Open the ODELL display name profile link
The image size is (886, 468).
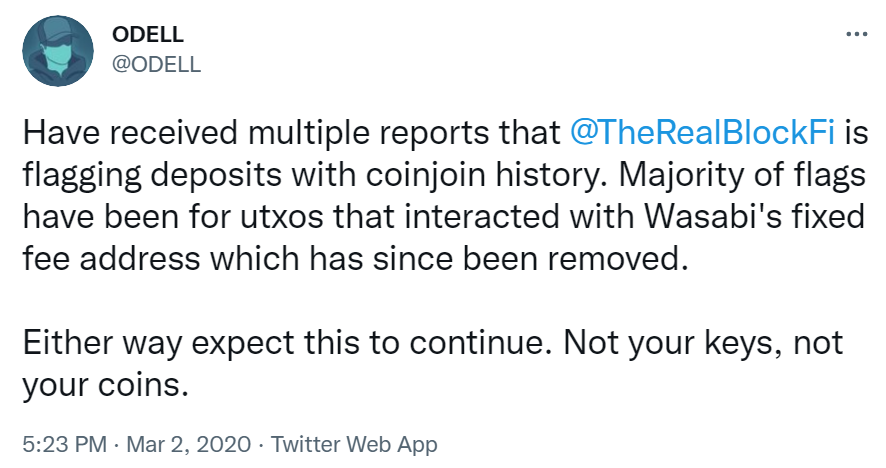(147, 36)
